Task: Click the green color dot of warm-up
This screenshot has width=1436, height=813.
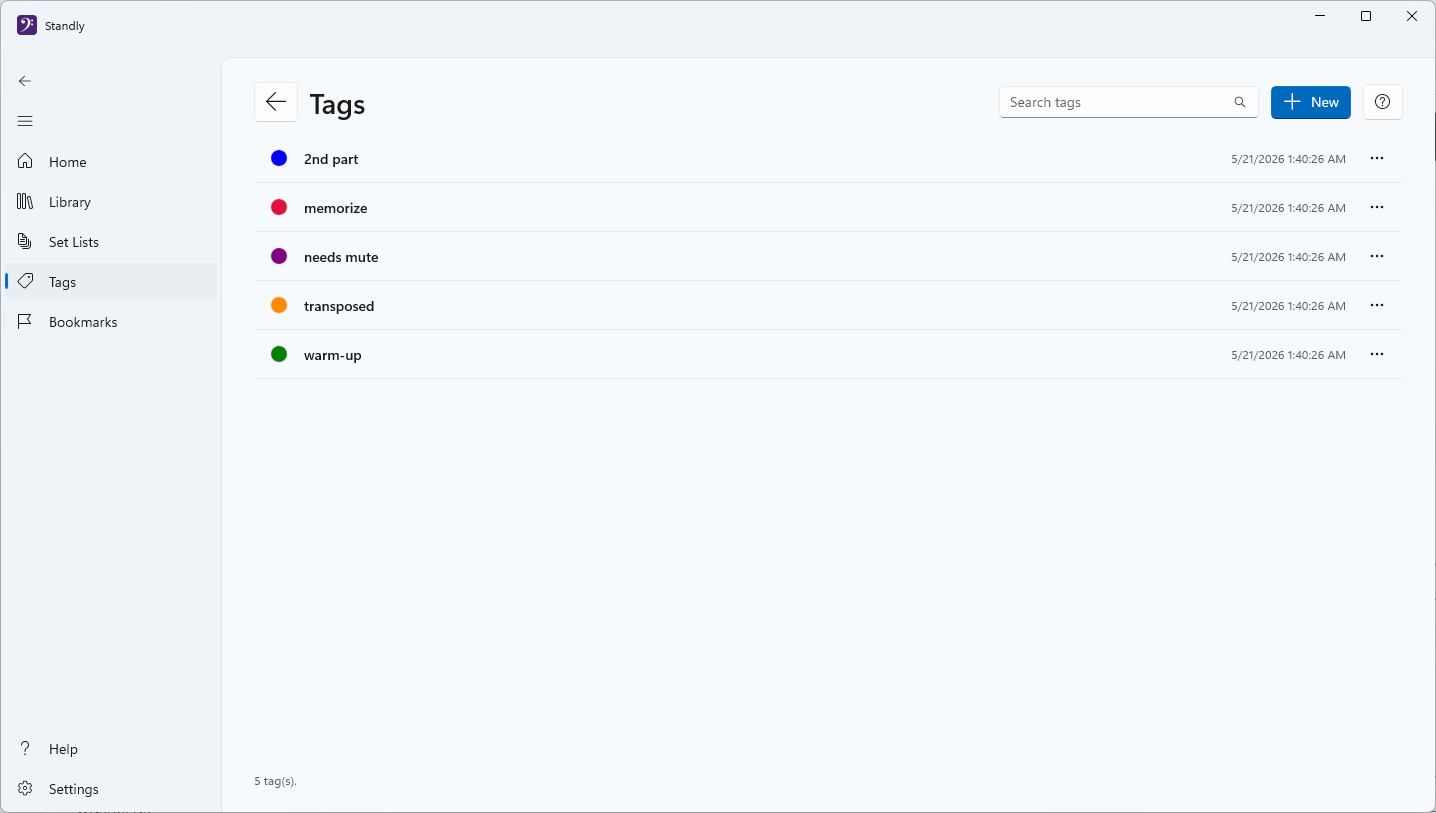Action: [x=279, y=354]
